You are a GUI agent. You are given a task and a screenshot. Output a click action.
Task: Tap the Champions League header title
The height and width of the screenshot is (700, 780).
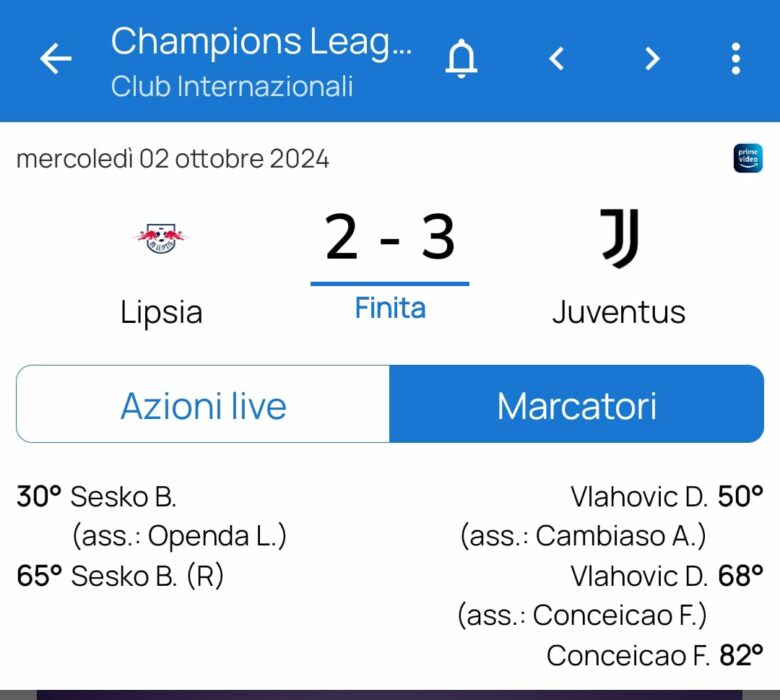pos(261,41)
